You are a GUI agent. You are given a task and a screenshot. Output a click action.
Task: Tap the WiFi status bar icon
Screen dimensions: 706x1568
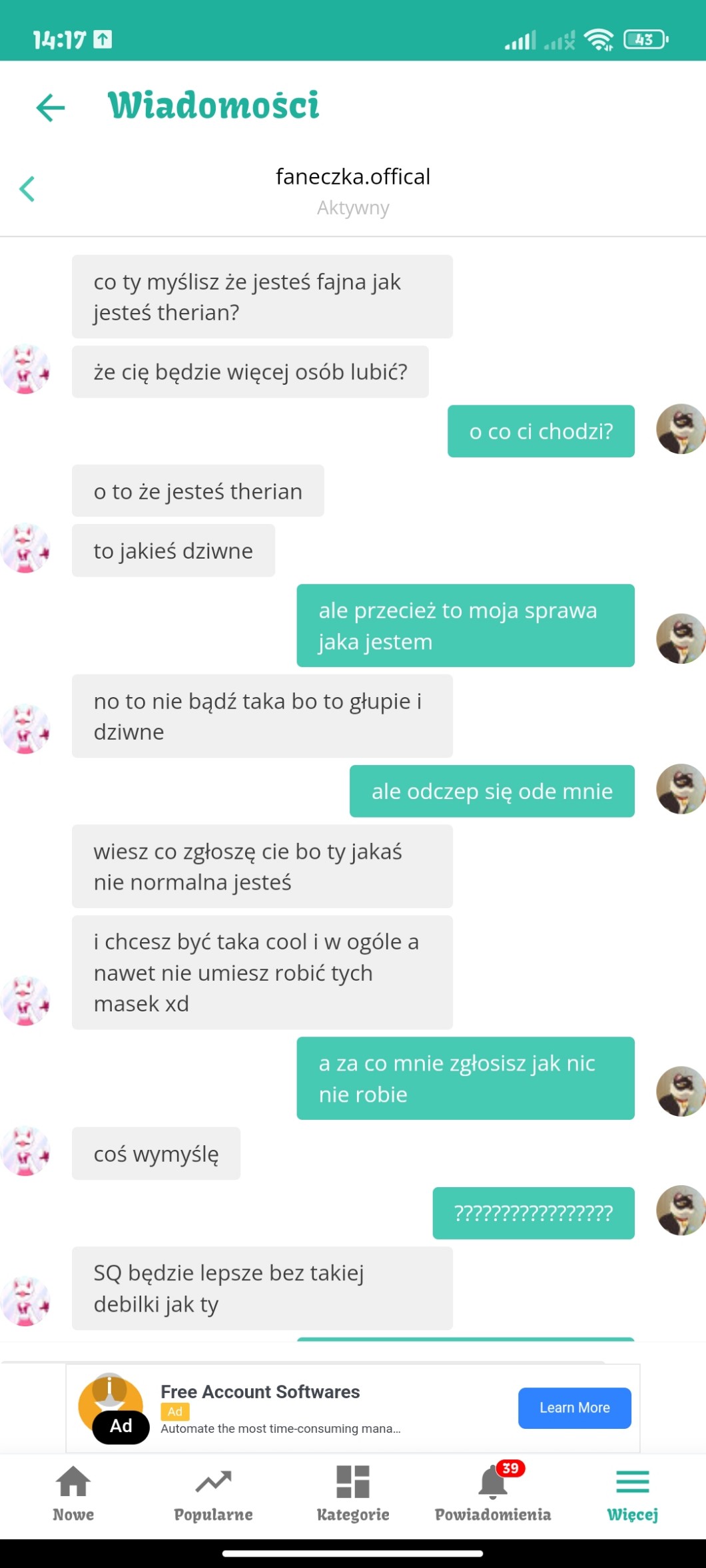[598, 40]
